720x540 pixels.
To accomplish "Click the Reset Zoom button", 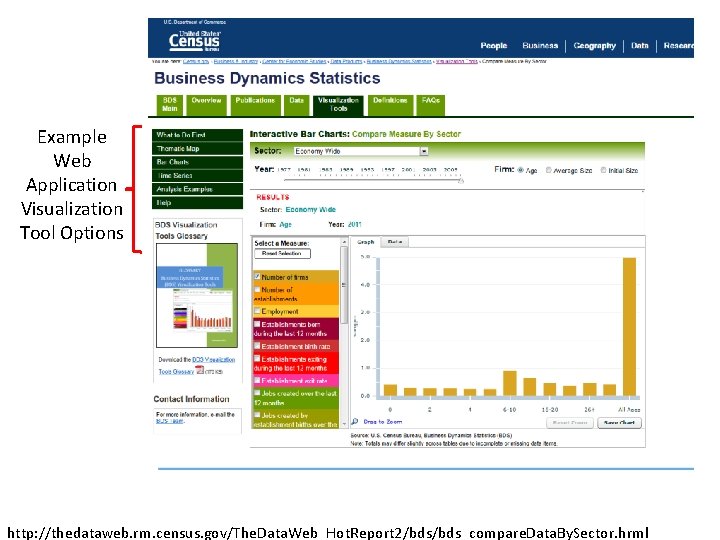I will coord(570,423).
